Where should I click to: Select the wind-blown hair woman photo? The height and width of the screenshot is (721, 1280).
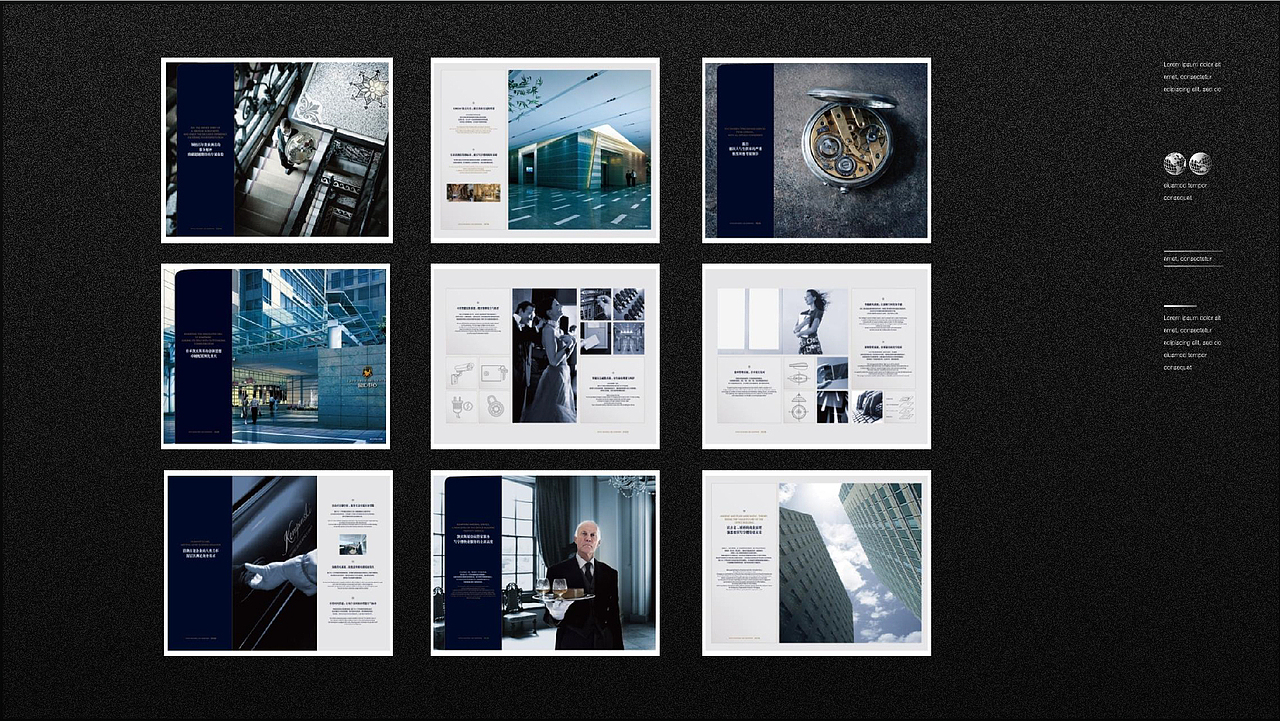click(815, 322)
